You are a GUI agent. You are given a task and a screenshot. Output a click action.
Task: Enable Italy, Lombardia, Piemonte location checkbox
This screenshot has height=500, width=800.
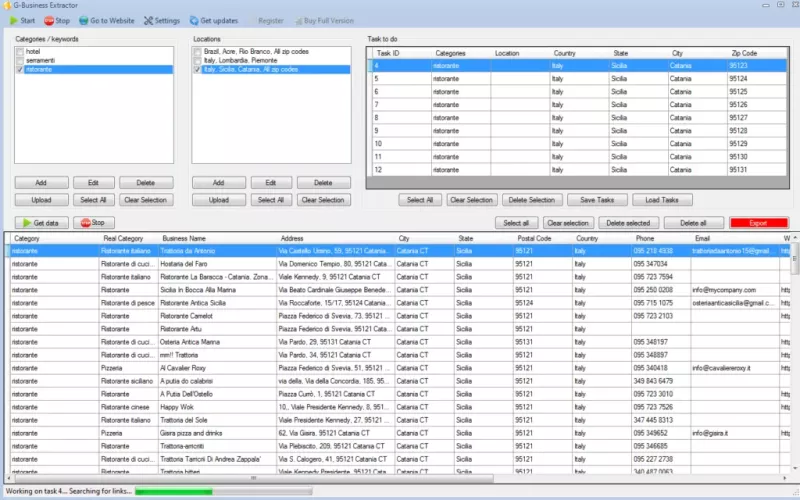click(197, 60)
